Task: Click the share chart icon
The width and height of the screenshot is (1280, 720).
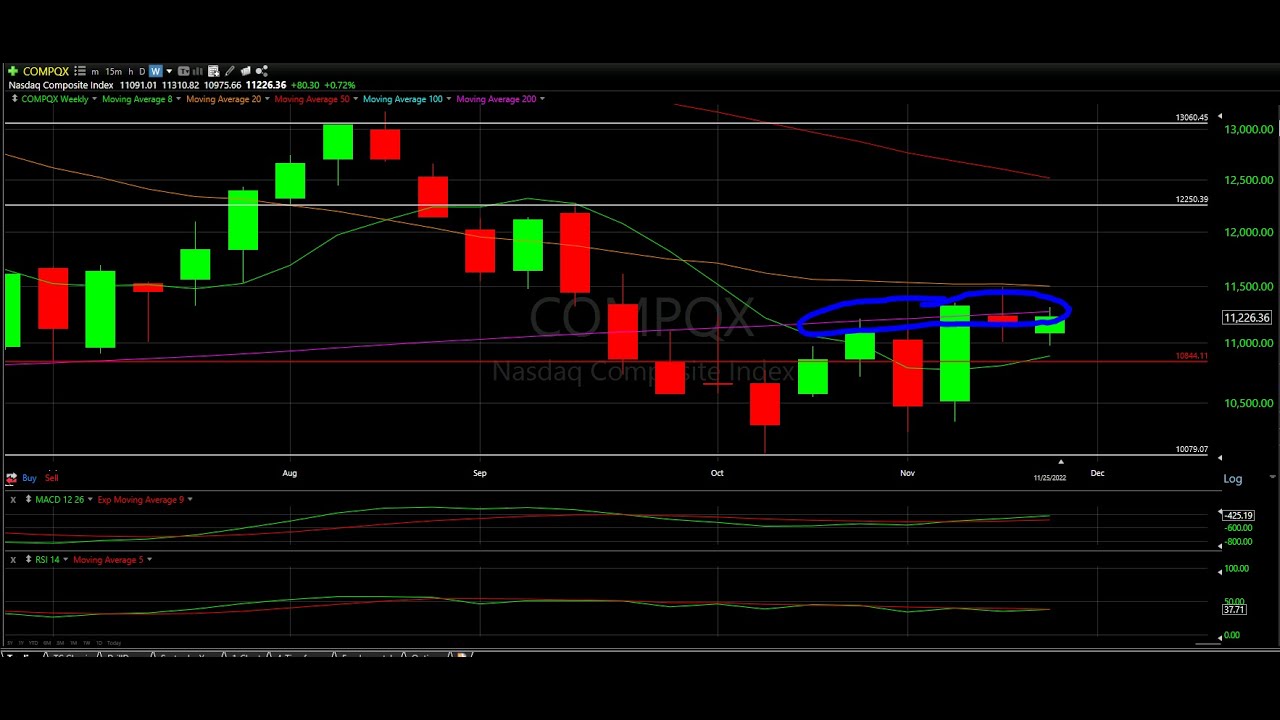Action: tap(261, 71)
